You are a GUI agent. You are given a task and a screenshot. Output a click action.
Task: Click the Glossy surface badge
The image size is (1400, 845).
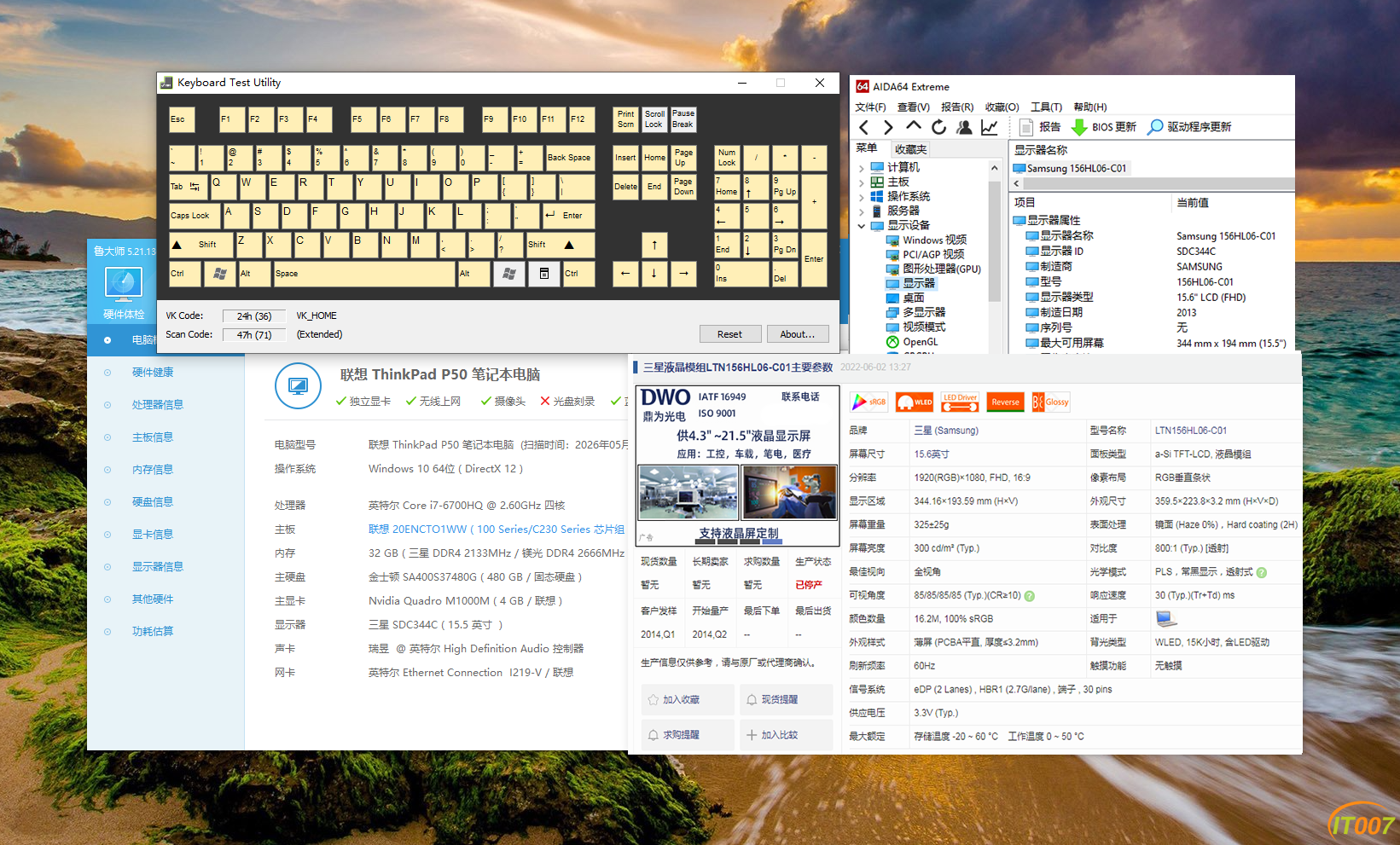tap(1050, 402)
